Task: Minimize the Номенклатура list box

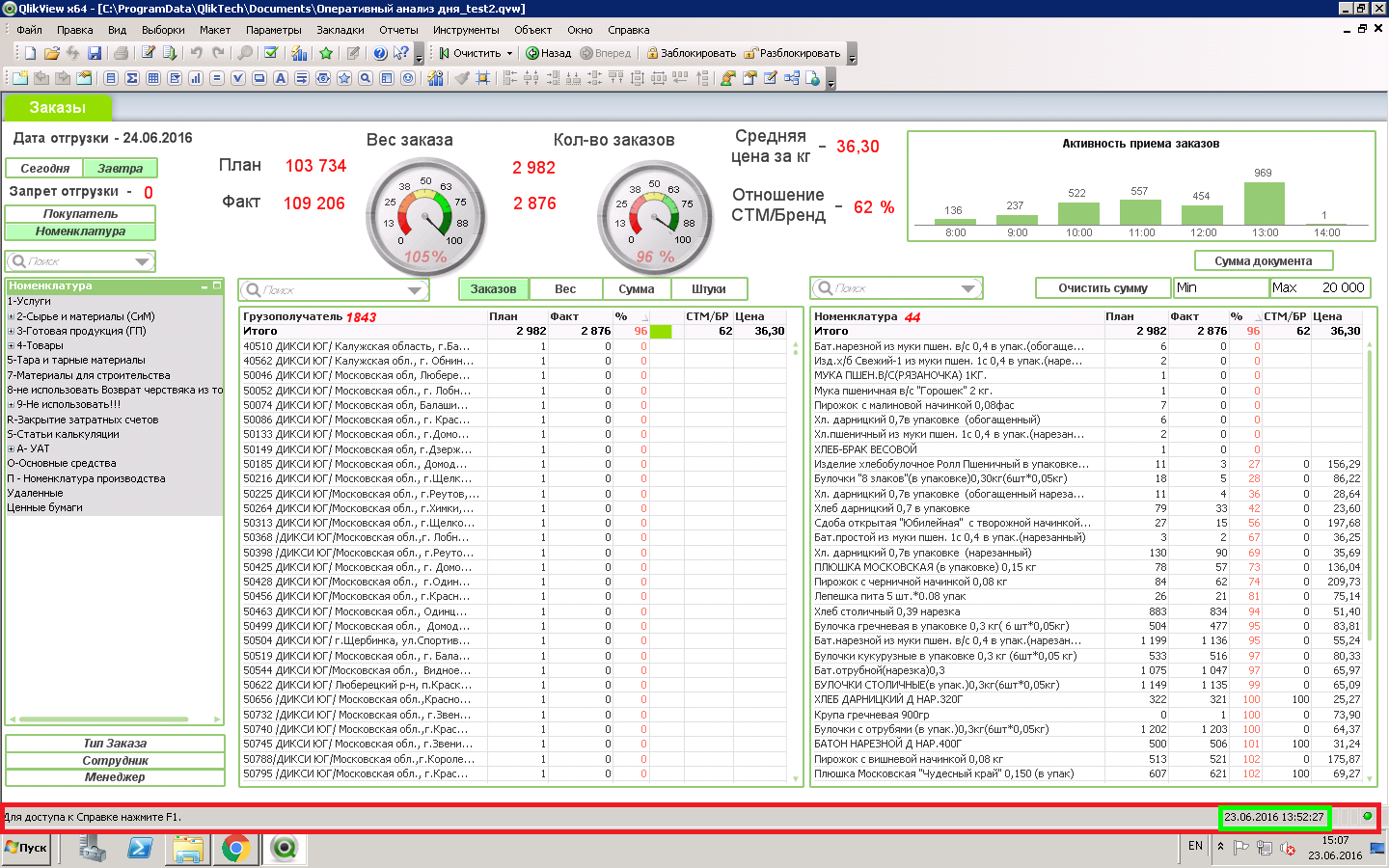Action: pos(204,286)
